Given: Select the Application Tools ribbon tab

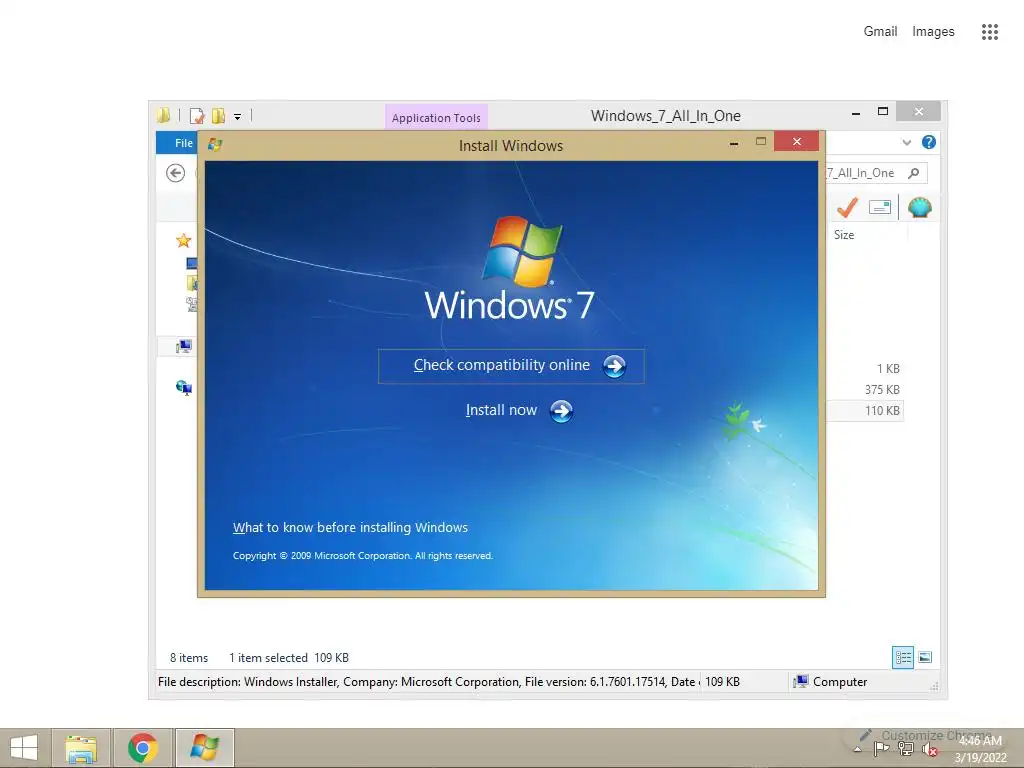Looking at the screenshot, I should (x=436, y=118).
